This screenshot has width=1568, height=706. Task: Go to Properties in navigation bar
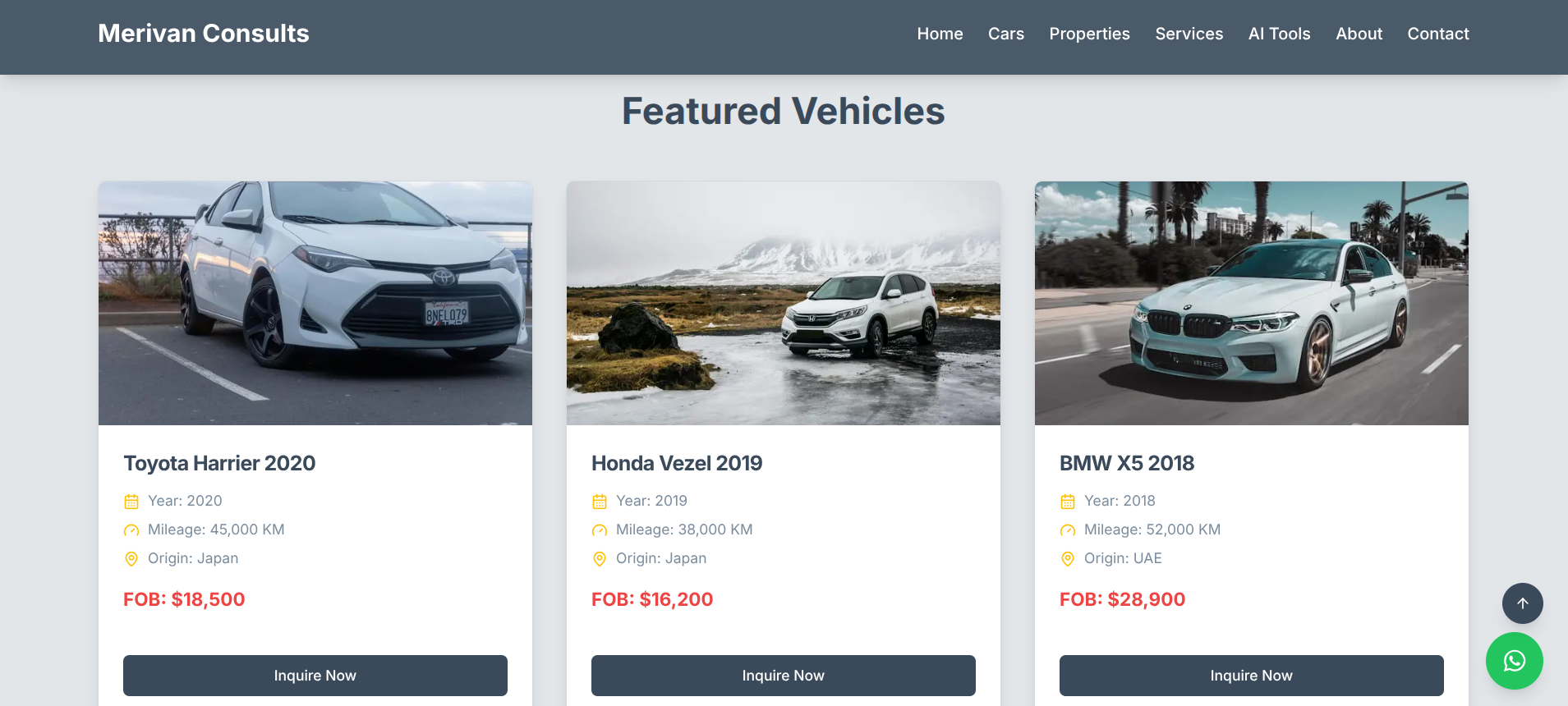[1089, 34]
